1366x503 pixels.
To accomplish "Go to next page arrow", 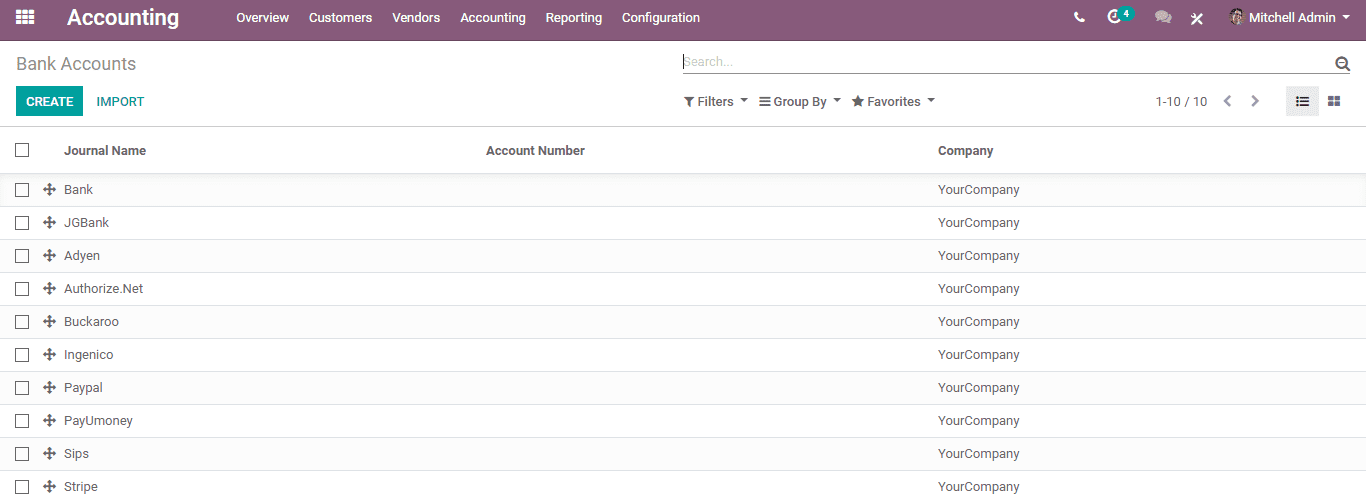I will tap(1255, 101).
